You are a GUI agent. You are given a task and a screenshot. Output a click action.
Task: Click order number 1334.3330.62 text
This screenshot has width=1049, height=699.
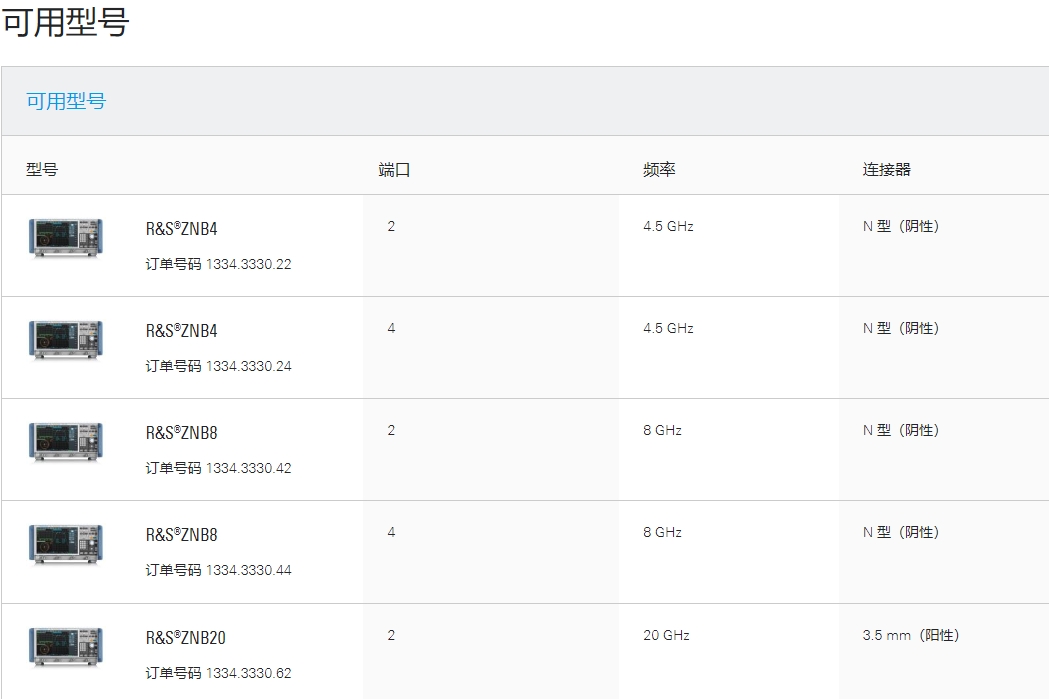[248, 673]
